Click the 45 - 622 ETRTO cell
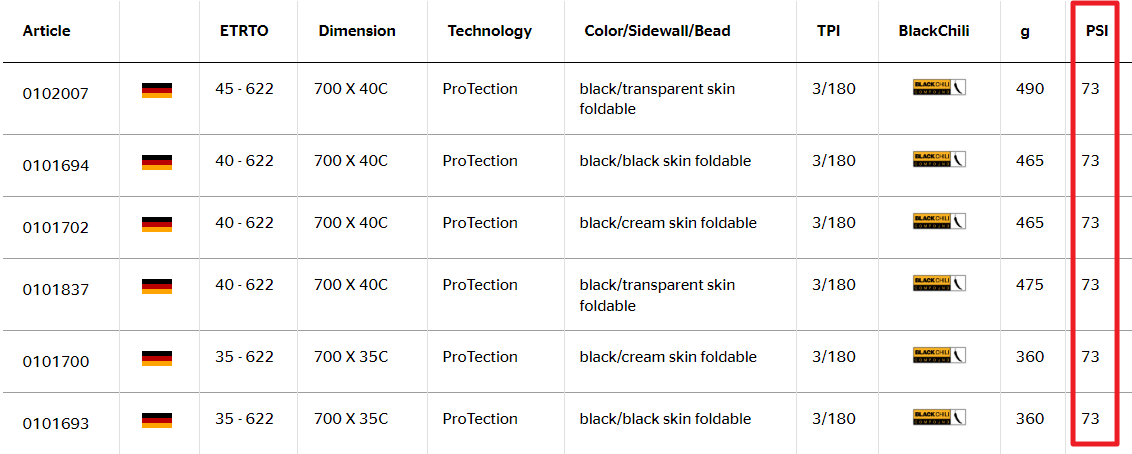This screenshot has width=1132, height=454. tap(244, 89)
